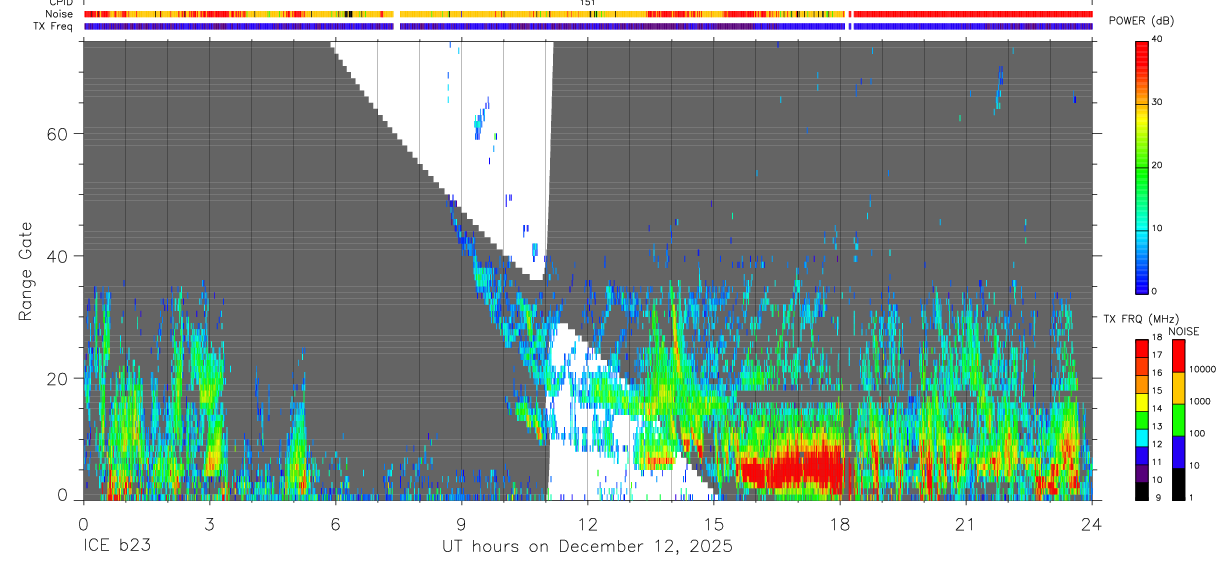Click the 24 hour tick on UT axis
Image resolution: width=1228 pixels, height=567 pixels.
click(1091, 523)
